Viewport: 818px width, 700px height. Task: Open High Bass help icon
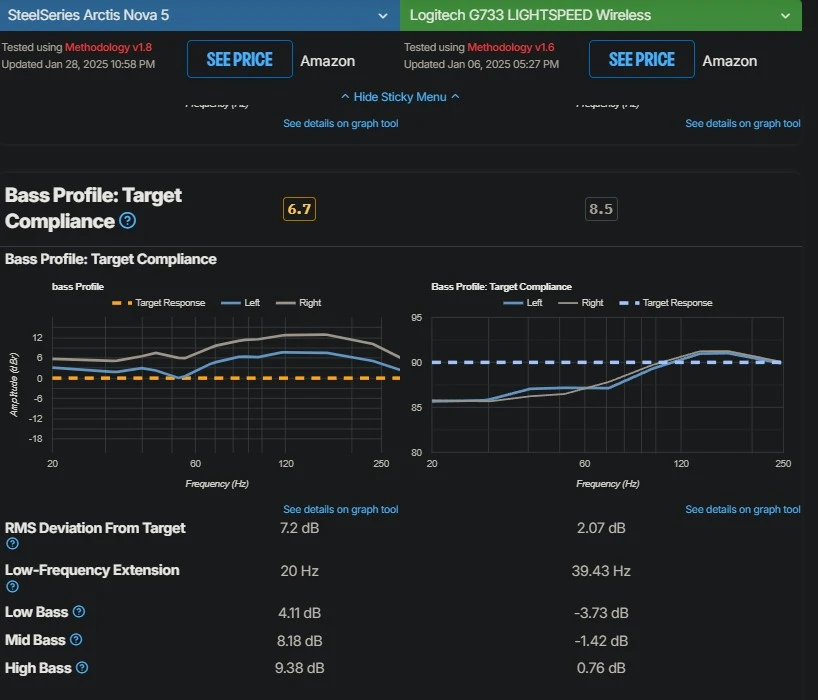82,667
